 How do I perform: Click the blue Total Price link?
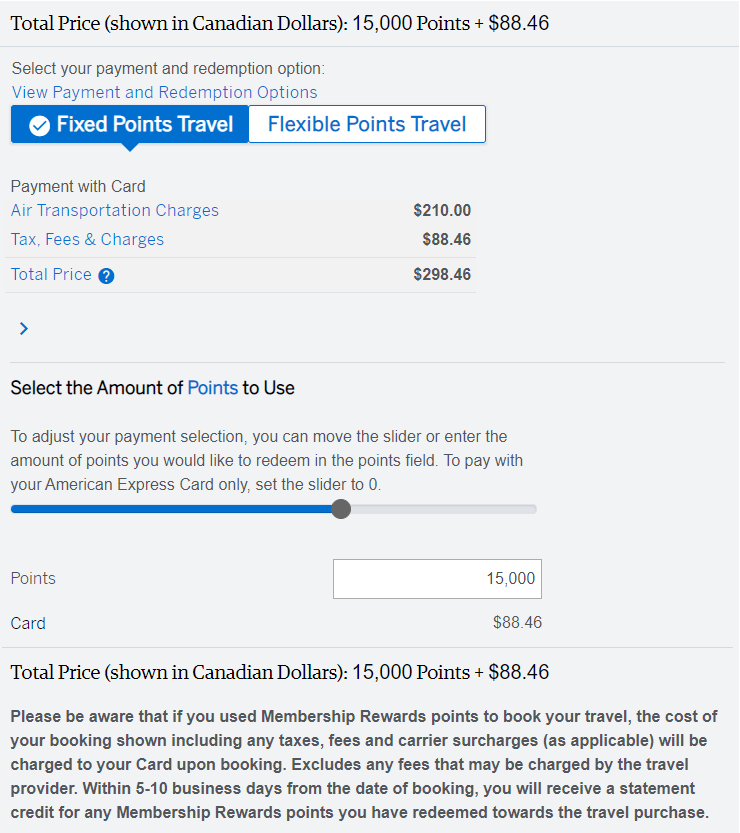[x=51, y=274]
